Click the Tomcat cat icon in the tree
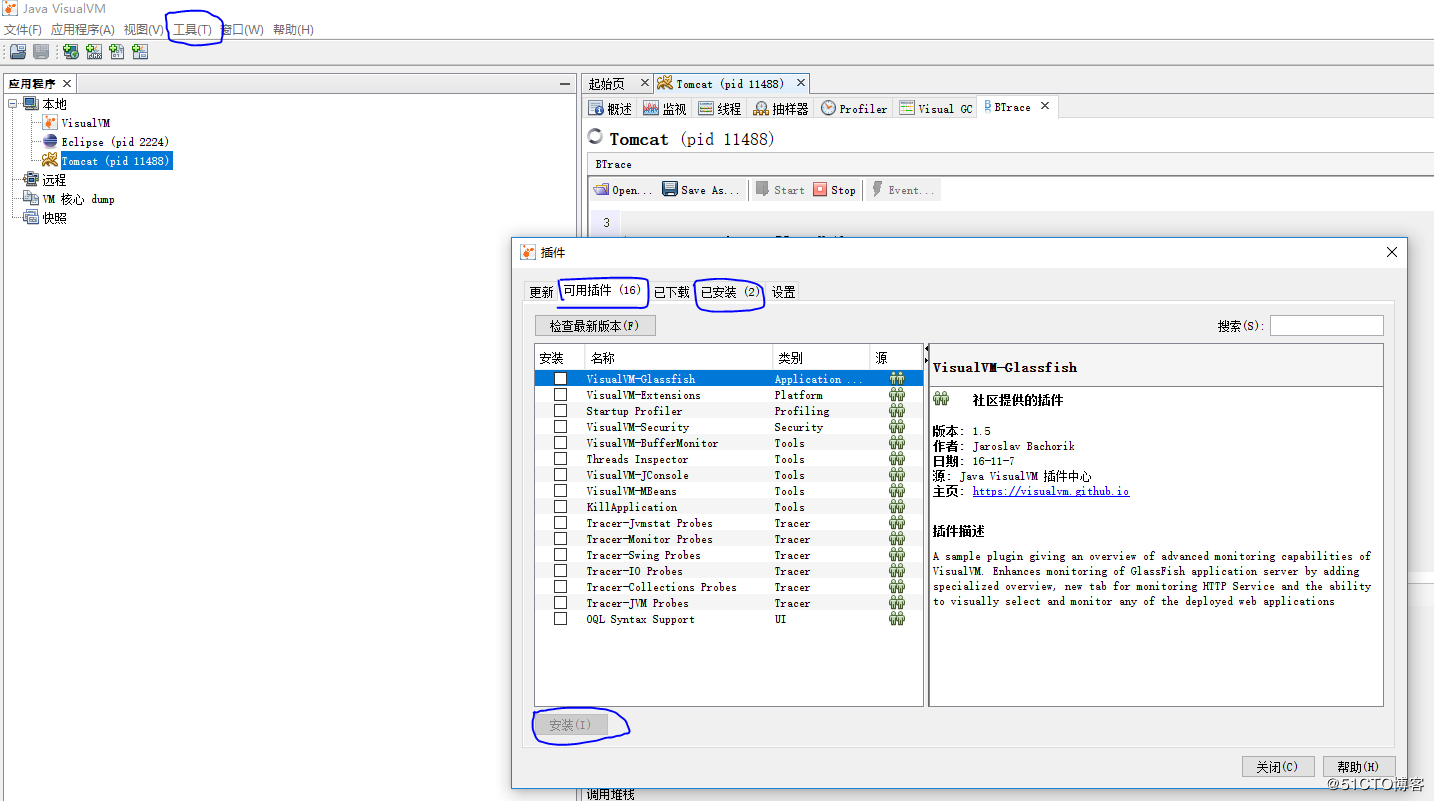The image size is (1434, 801). click(50, 160)
